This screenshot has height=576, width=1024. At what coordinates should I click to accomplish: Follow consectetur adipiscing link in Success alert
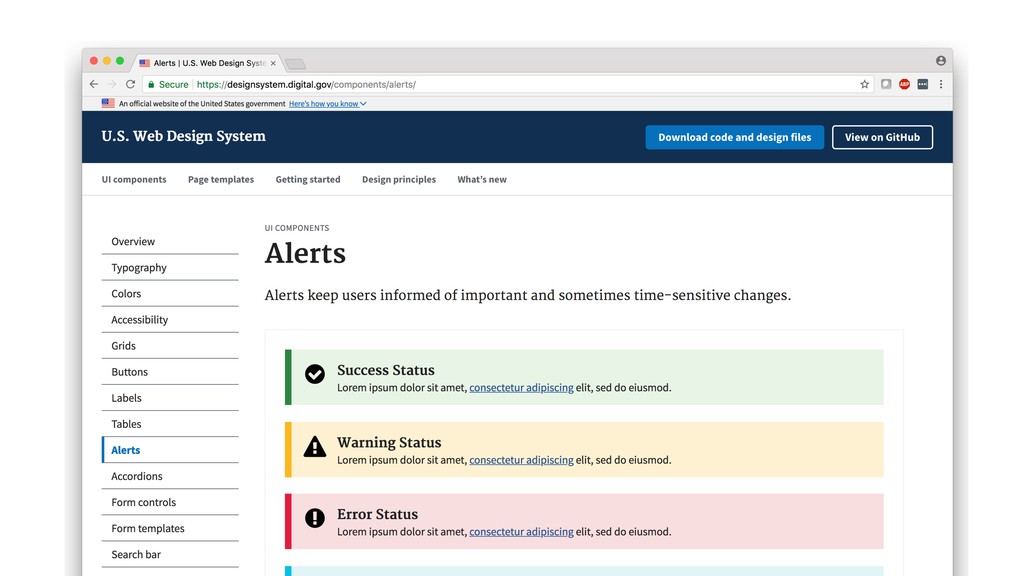coord(521,388)
